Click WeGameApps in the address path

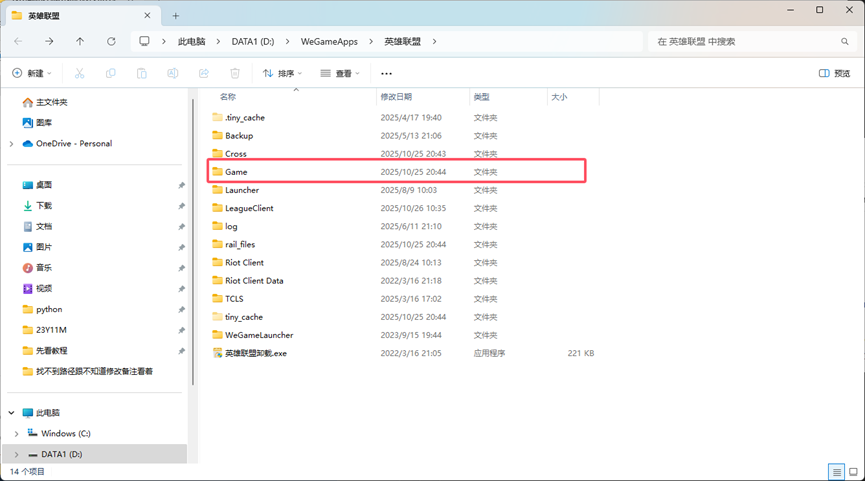(x=329, y=41)
